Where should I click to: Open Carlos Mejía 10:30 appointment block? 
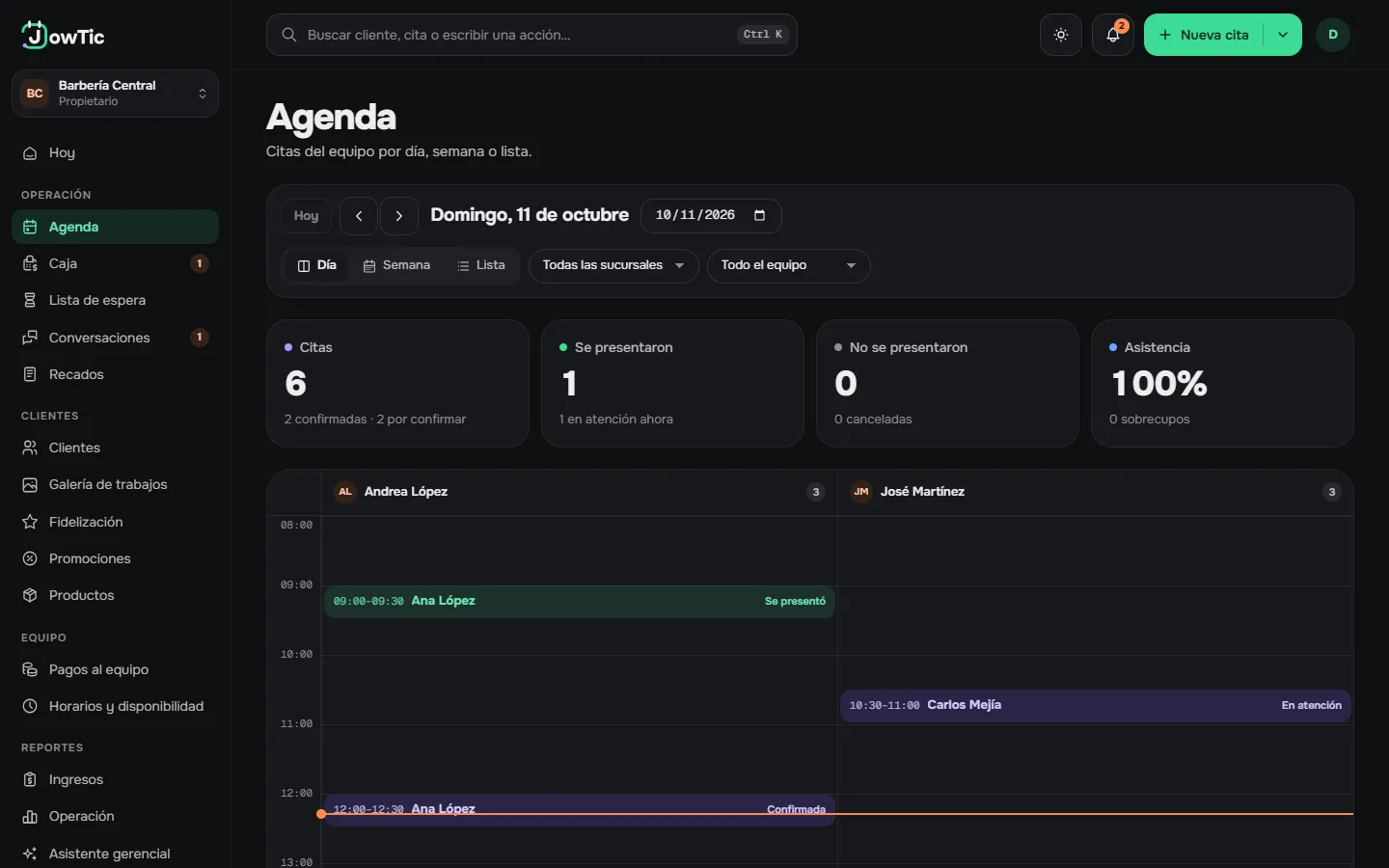pos(1095,705)
